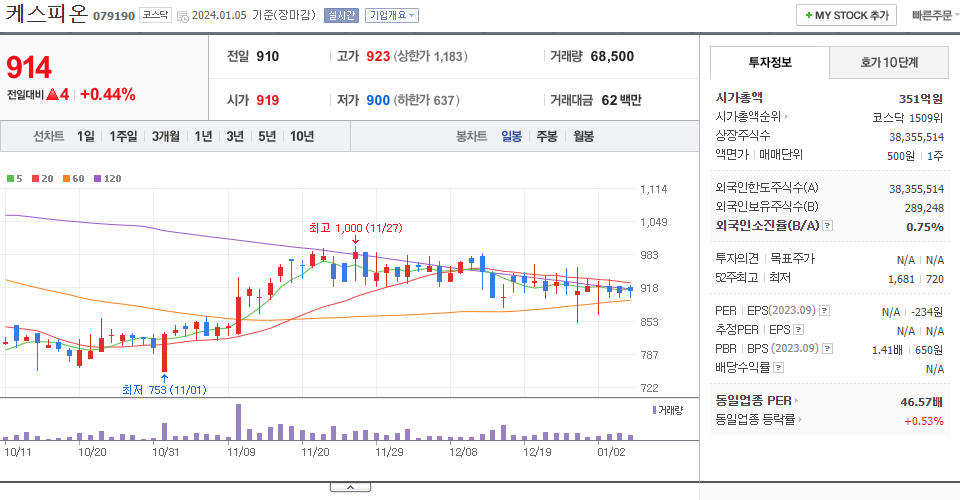The image size is (960, 500).
Task: Click help icon beside PER EPS(2023.09)
Action: pyautogui.click(x=825, y=311)
